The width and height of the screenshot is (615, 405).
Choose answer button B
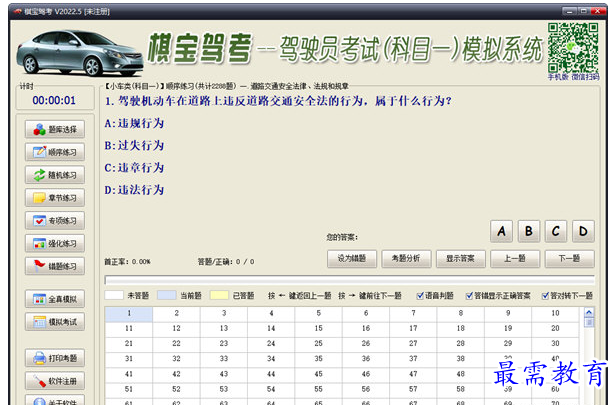(x=529, y=231)
